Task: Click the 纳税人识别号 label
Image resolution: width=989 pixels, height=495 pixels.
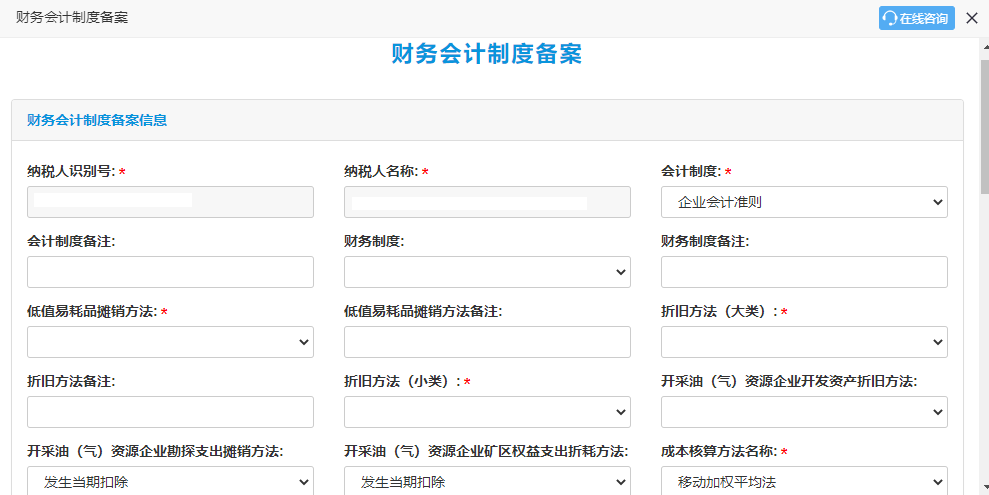Action: (x=71, y=172)
